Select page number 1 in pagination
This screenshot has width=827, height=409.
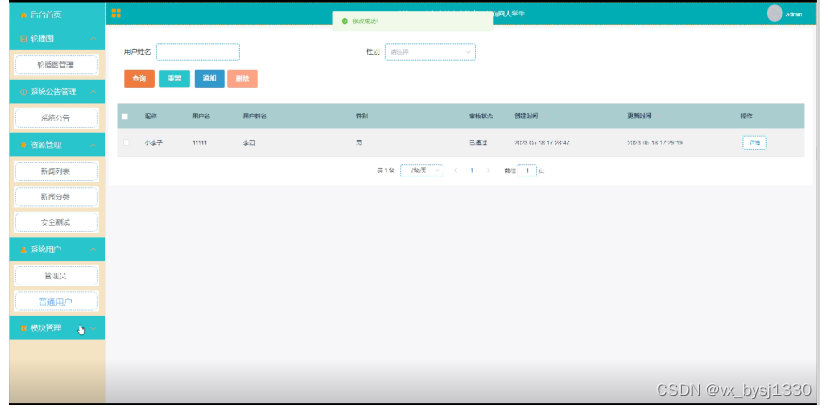pos(472,170)
